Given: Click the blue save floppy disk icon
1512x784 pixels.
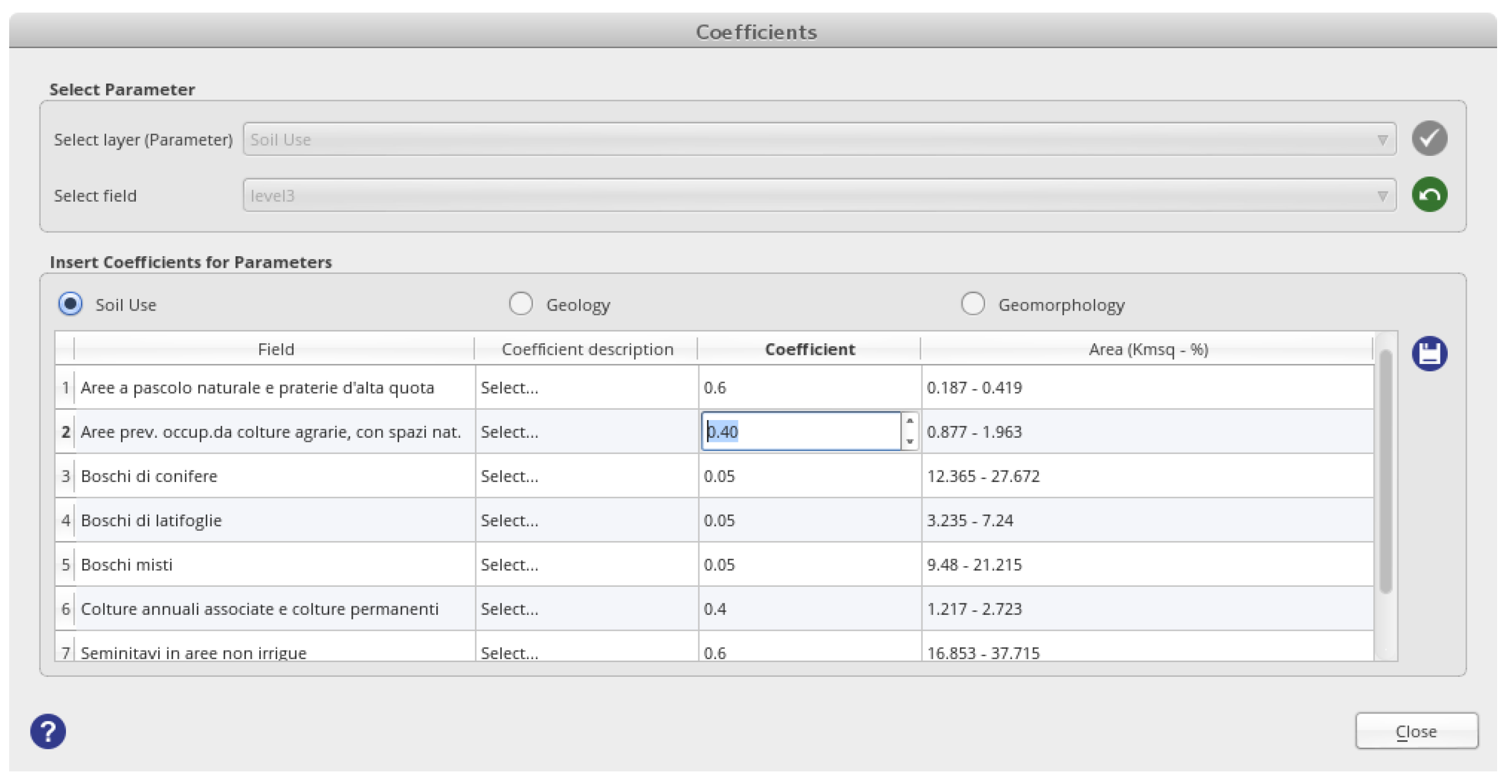Looking at the screenshot, I should (1429, 354).
